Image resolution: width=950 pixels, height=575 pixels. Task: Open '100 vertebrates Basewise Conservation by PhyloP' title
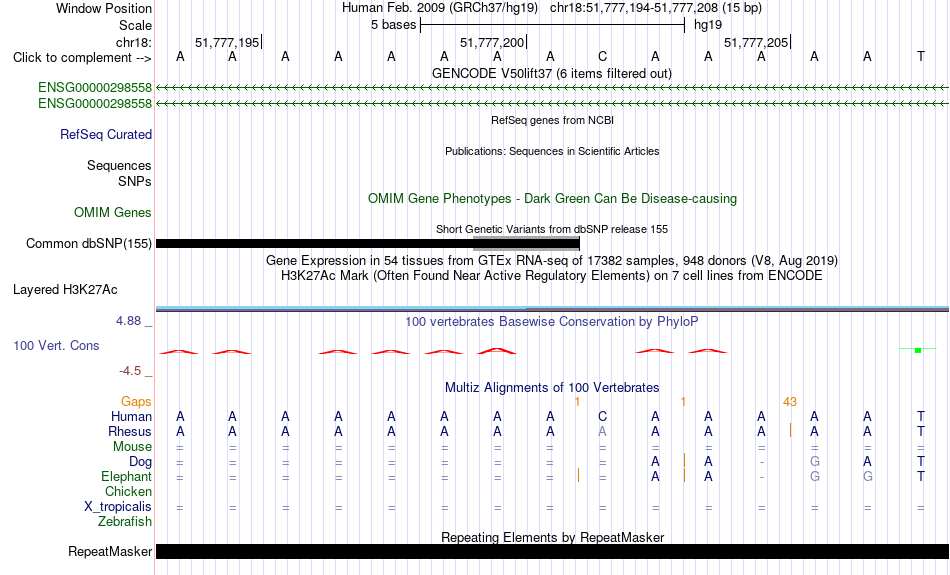click(x=552, y=321)
